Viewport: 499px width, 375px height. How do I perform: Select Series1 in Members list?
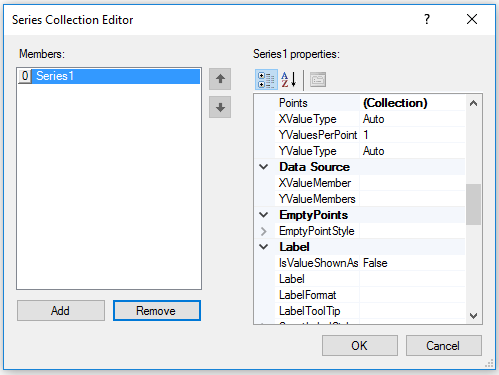pos(109,76)
